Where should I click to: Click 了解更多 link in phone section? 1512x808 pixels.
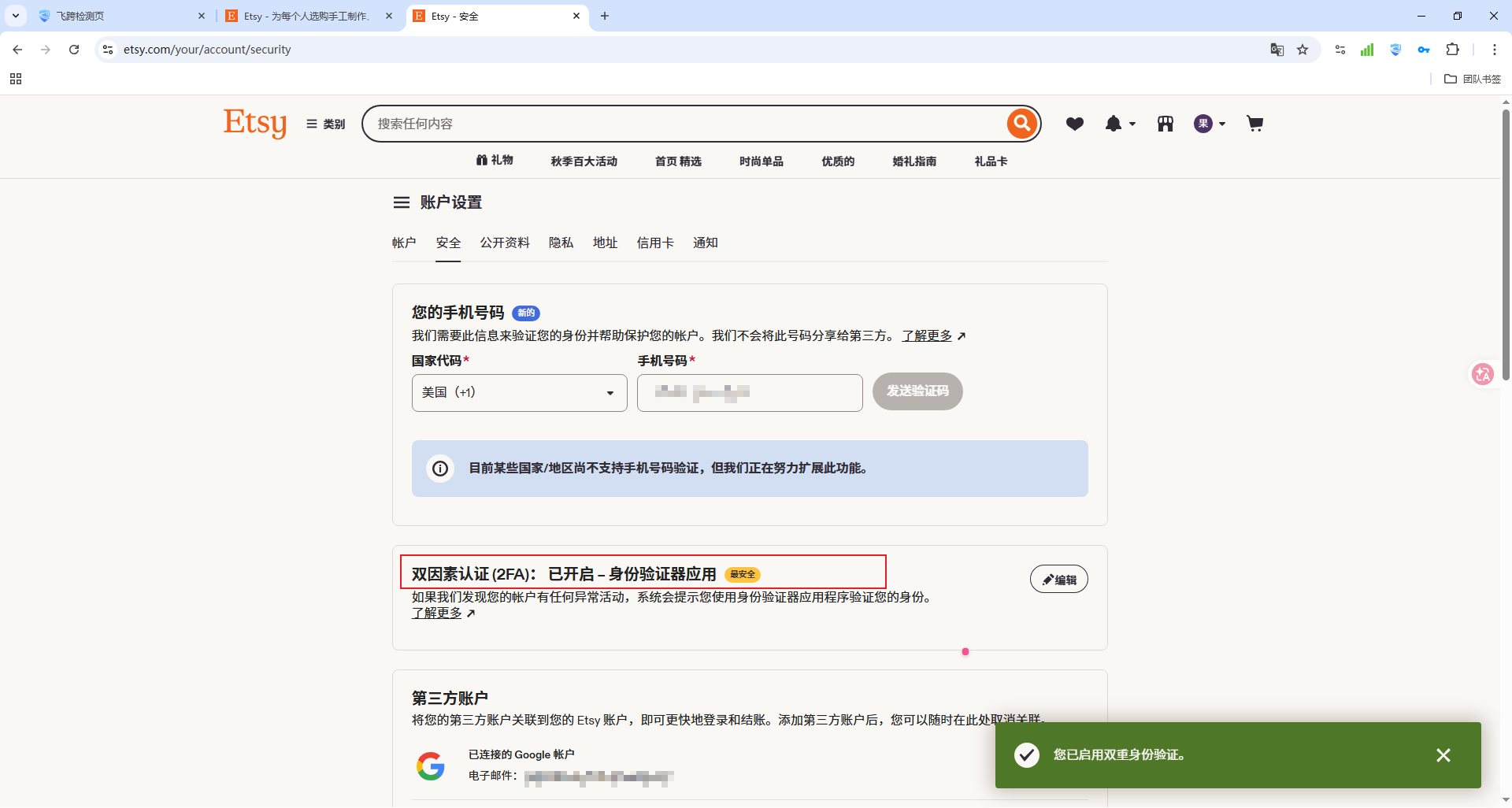click(927, 335)
